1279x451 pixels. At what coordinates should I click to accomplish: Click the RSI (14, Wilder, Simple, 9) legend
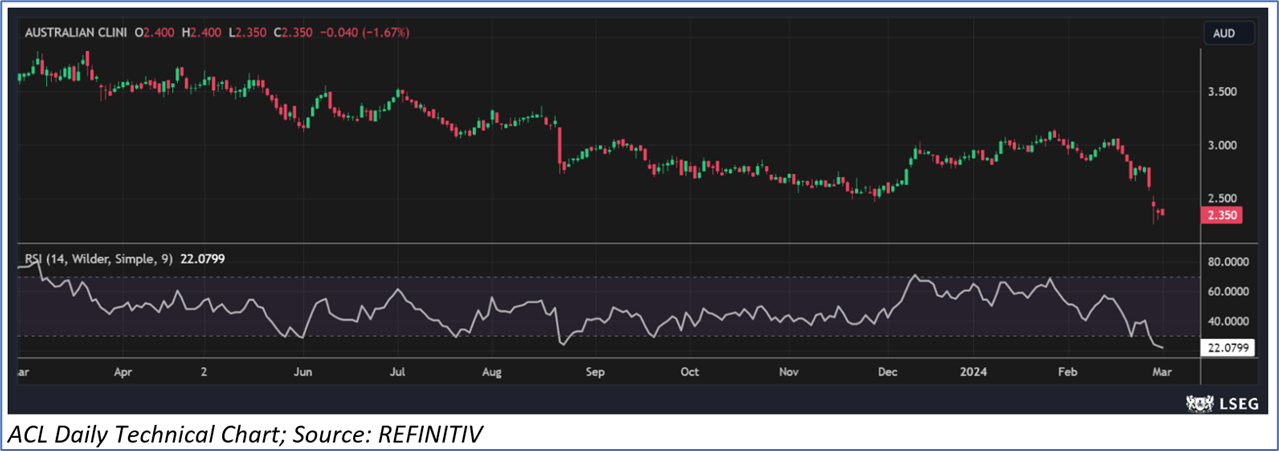pyautogui.click(x=98, y=259)
